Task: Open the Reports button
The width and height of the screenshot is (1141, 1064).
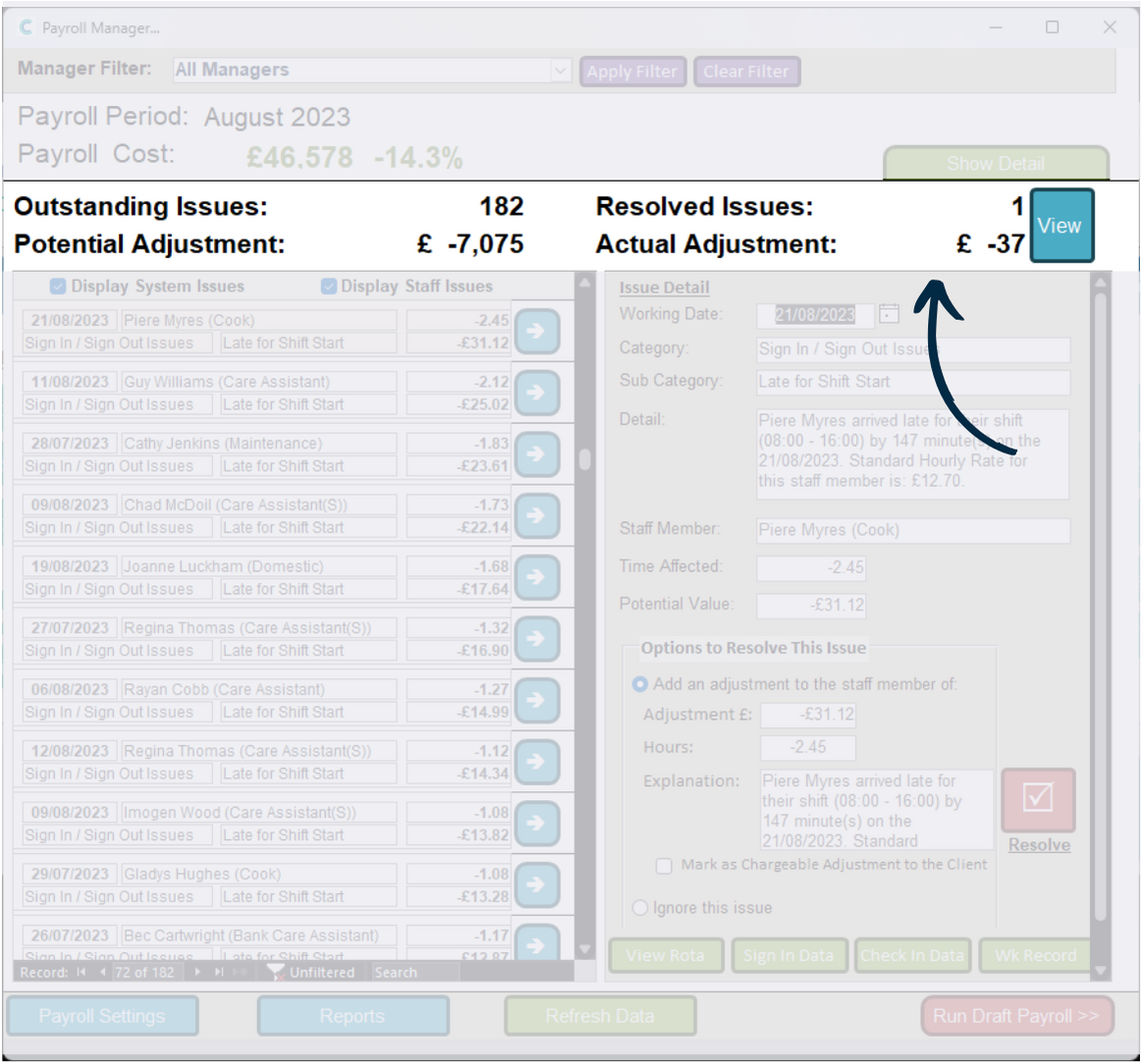Action: [x=353, y=1016]
